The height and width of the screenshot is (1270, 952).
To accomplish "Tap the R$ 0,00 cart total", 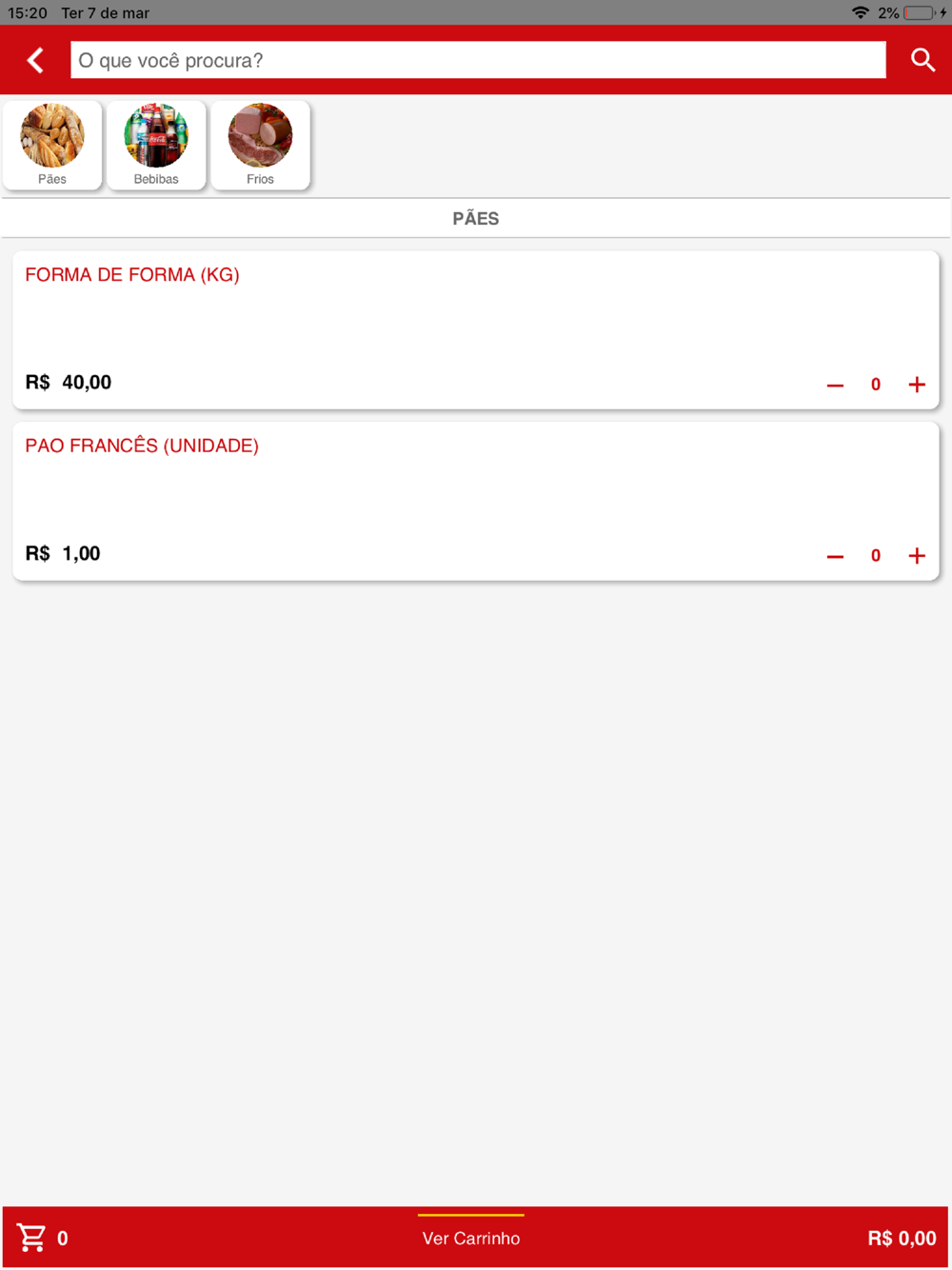I will (x=902, y=1239).
